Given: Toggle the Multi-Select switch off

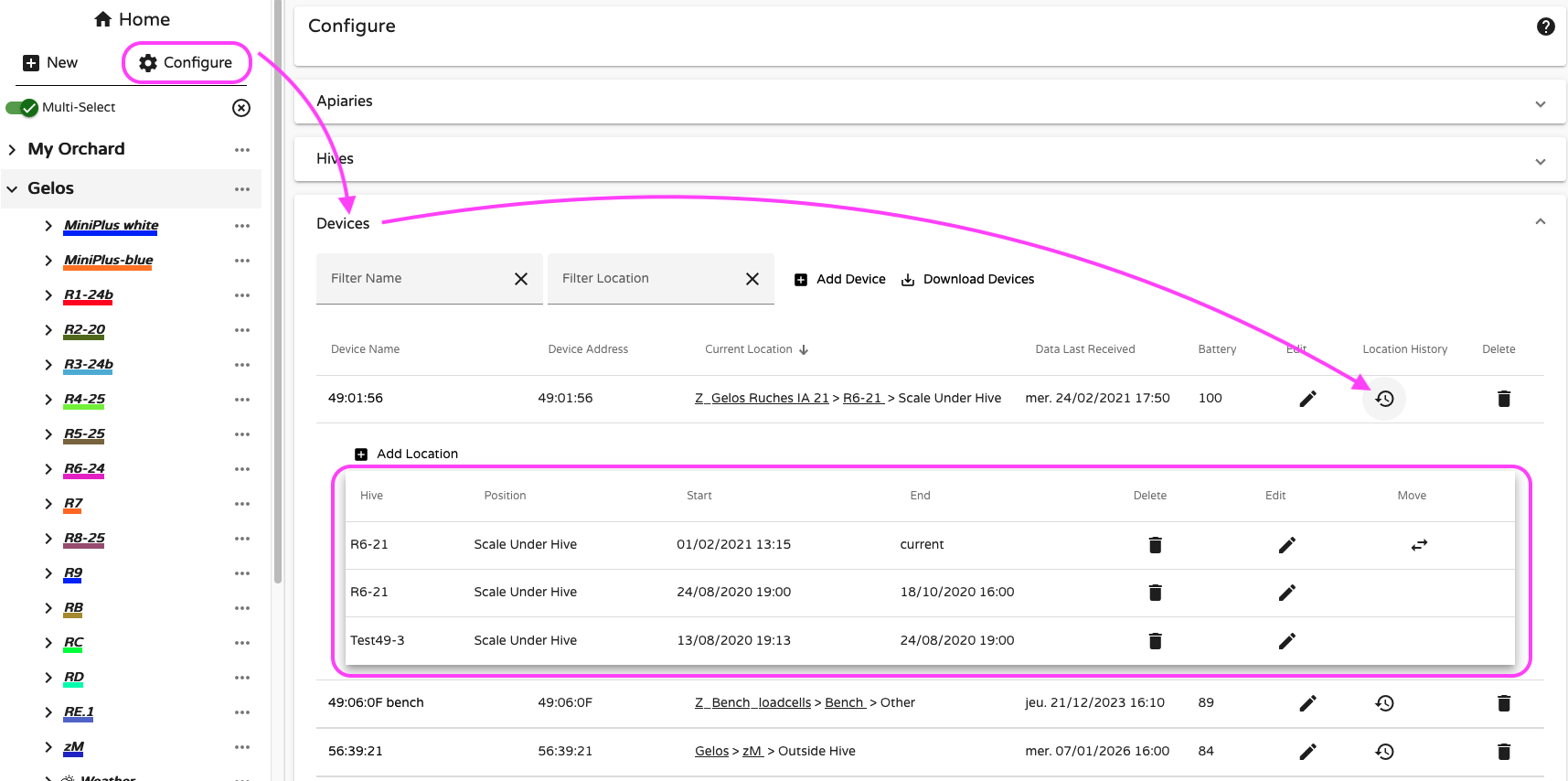Looking at the screenshot, I should (23, 108).
